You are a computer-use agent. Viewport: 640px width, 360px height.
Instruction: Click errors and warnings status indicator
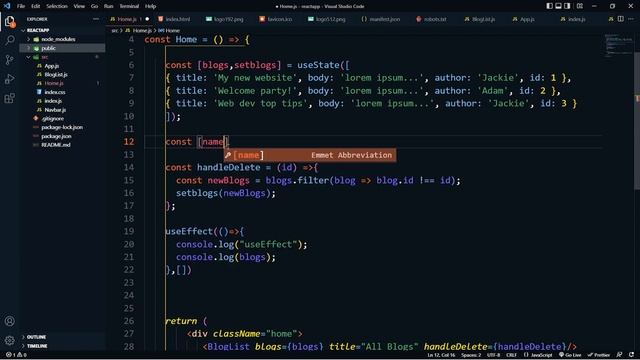tap(16, 355)
